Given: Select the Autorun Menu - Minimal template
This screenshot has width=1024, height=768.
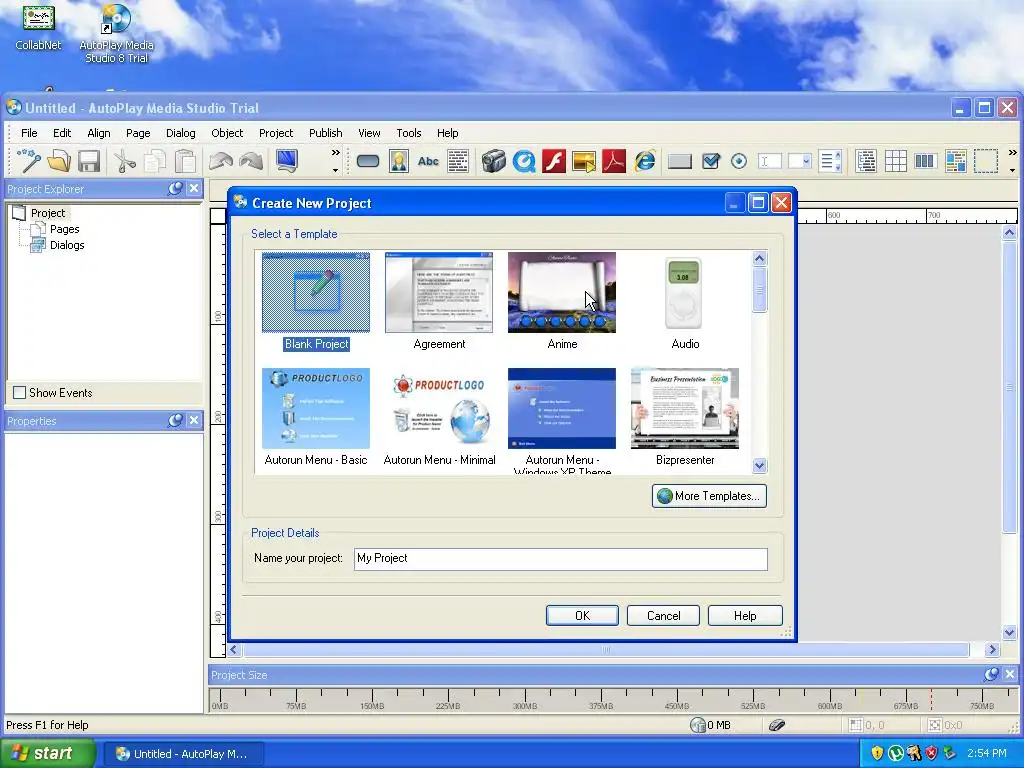Looking at the screenshot, I should 439,417.
